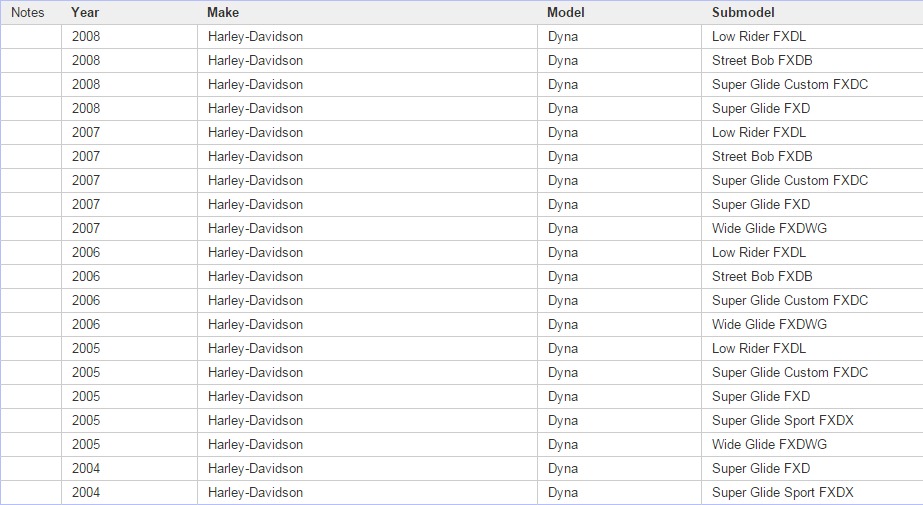
Task: Click the Make column header
Action: point(223,13)
